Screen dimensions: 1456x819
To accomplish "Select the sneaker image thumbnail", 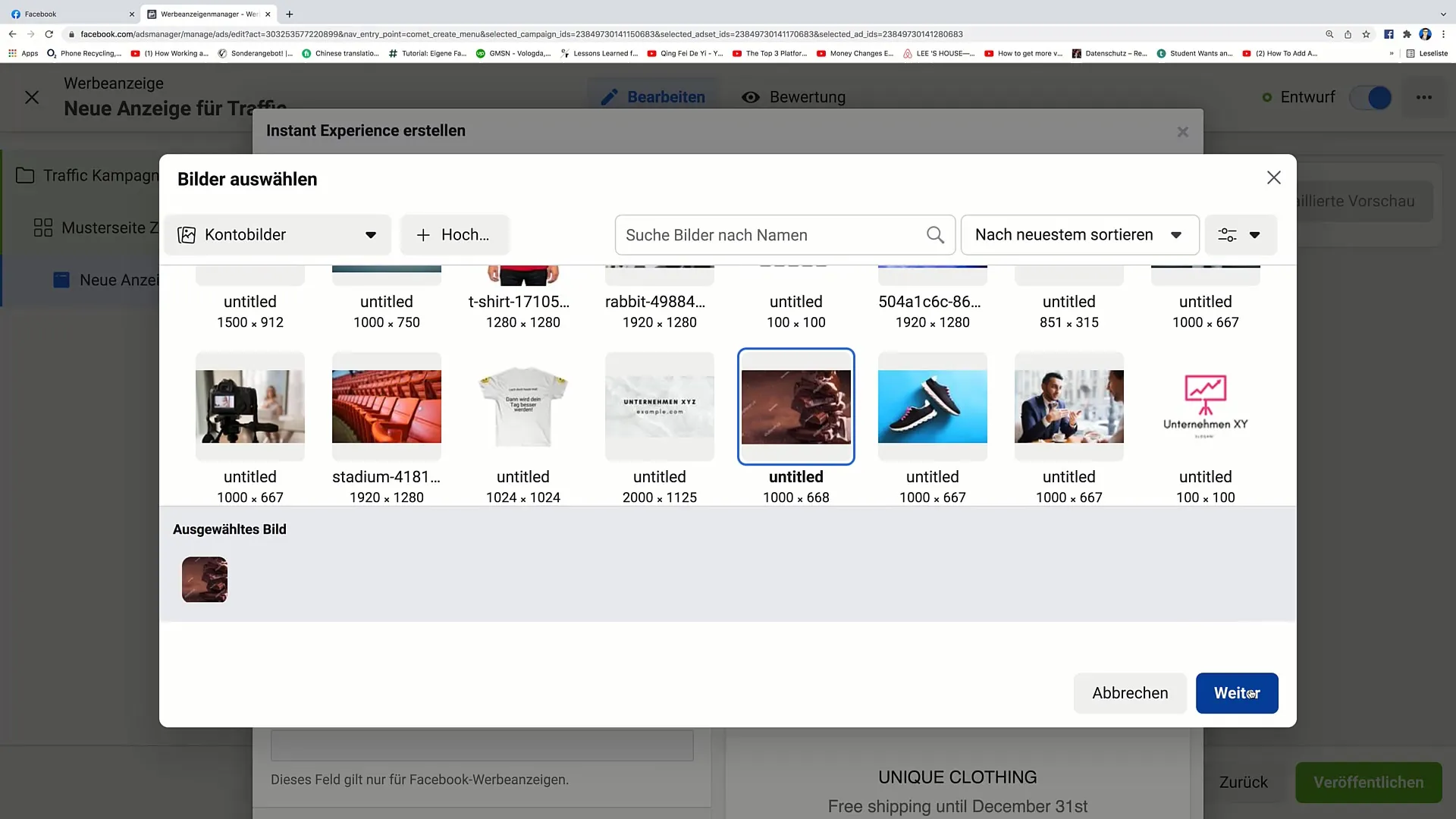I will pyautogui.click(x=932, y=406).
